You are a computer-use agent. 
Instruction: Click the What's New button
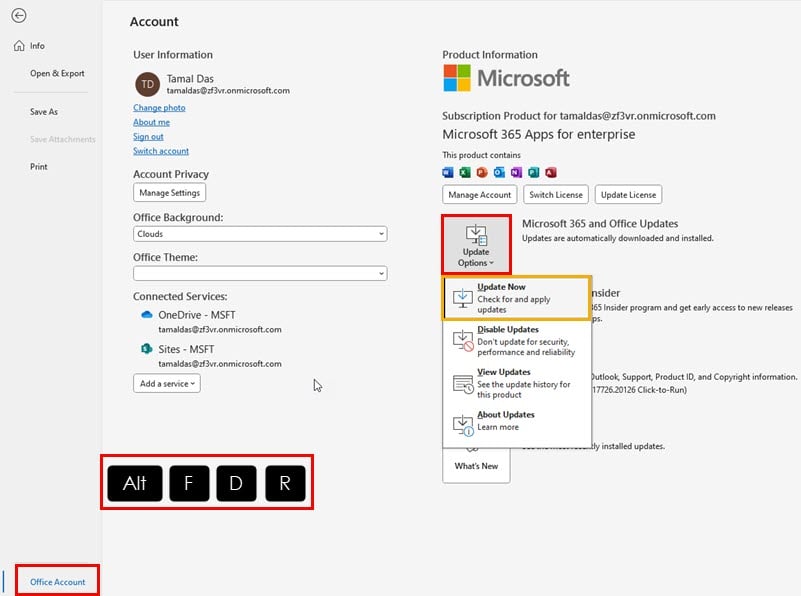coord(476,465)
